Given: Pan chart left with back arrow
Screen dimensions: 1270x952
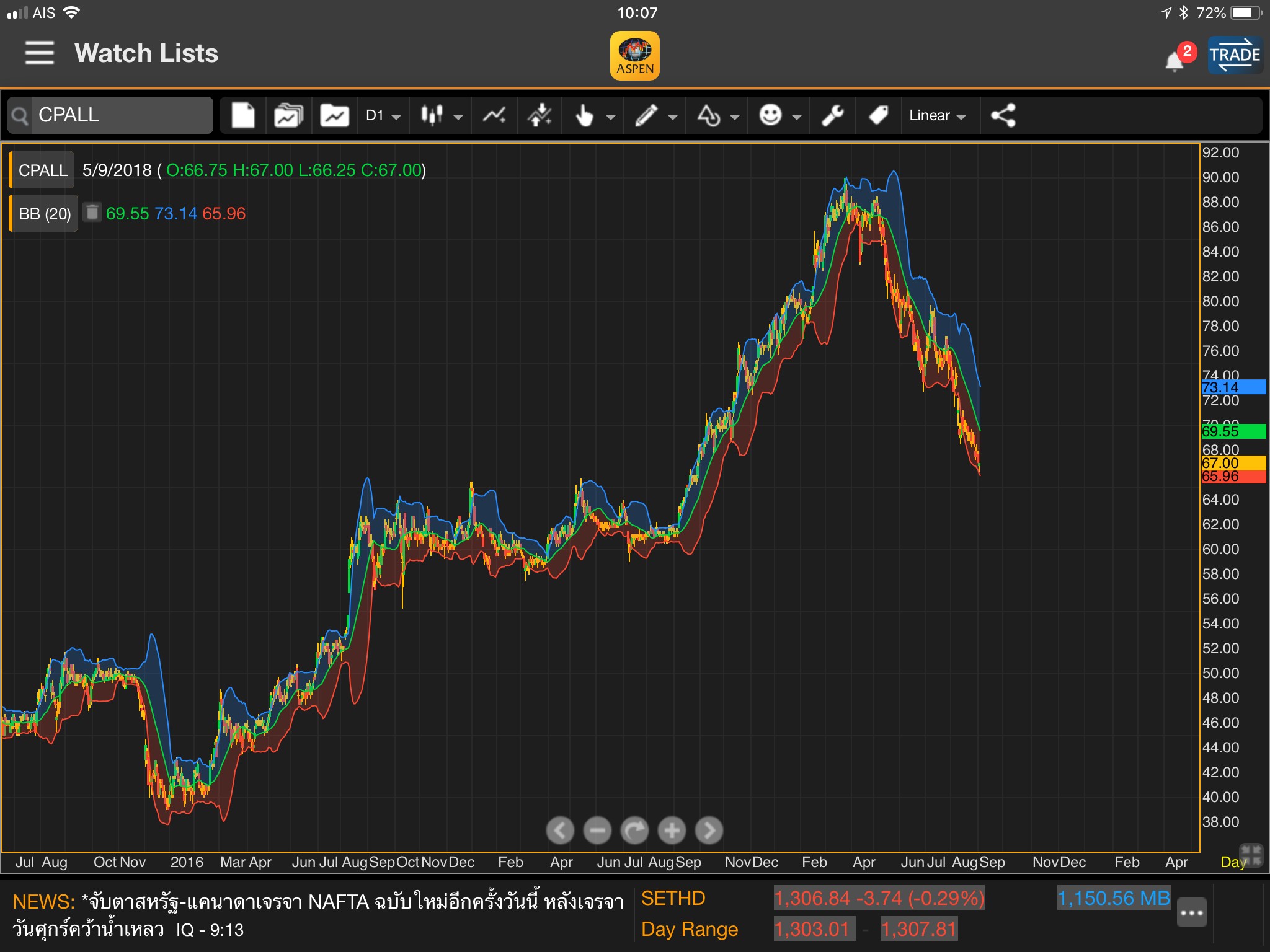Looking at the screenshot, I should tap(560, 830).
